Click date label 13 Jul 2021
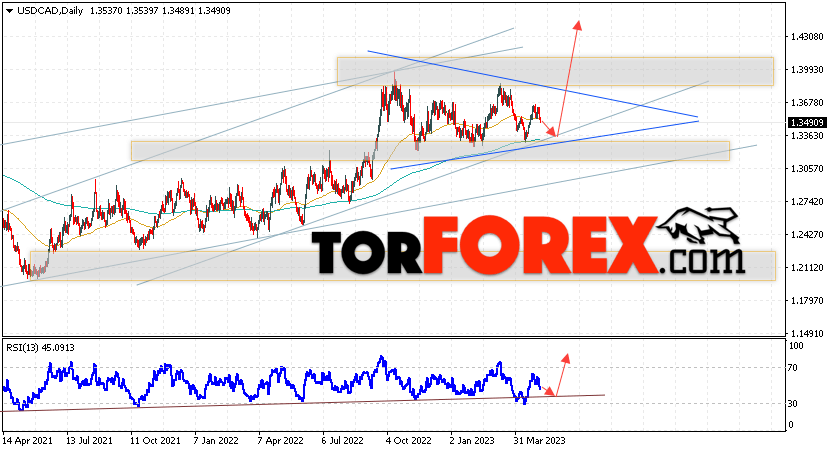Screen dimensions: 831x452 pyautogui.click(x=89, y=441)
